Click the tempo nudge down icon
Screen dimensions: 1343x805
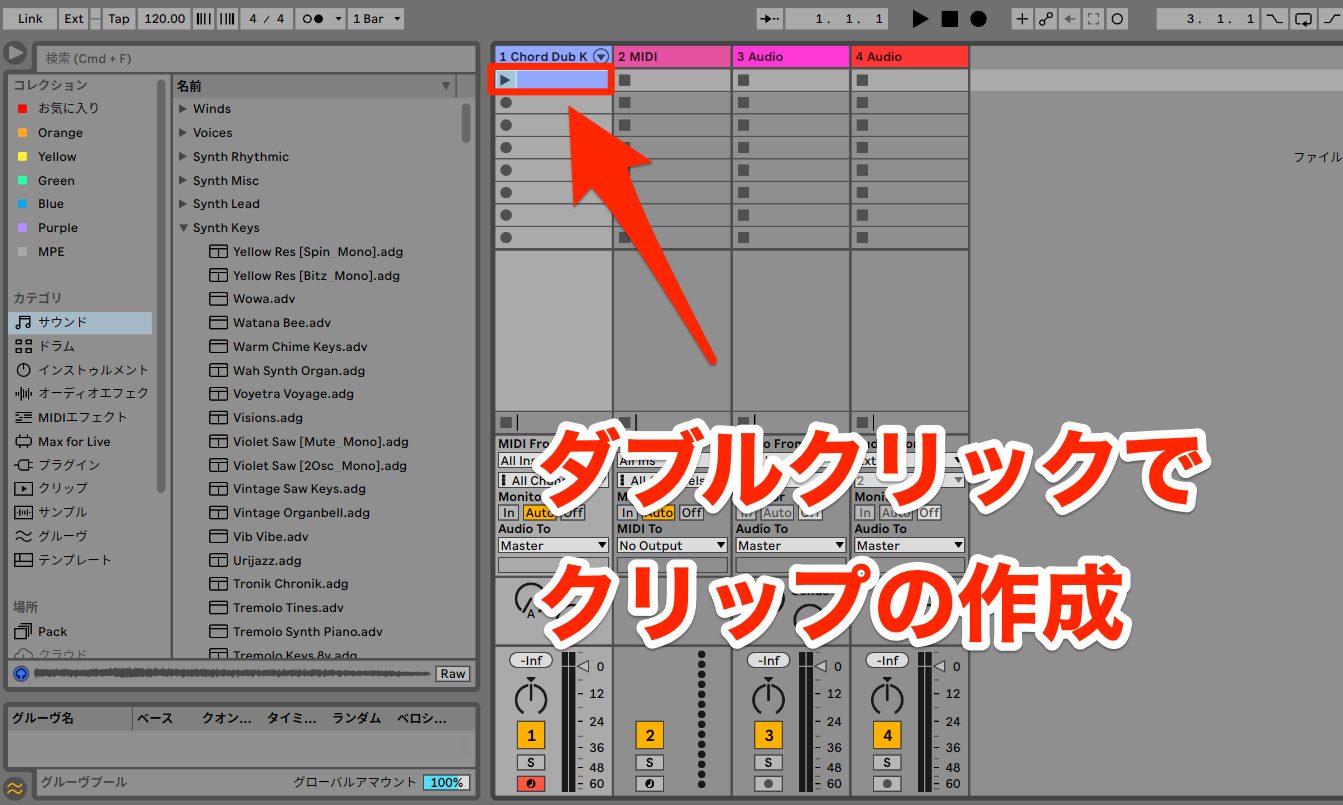pos(203,19)
